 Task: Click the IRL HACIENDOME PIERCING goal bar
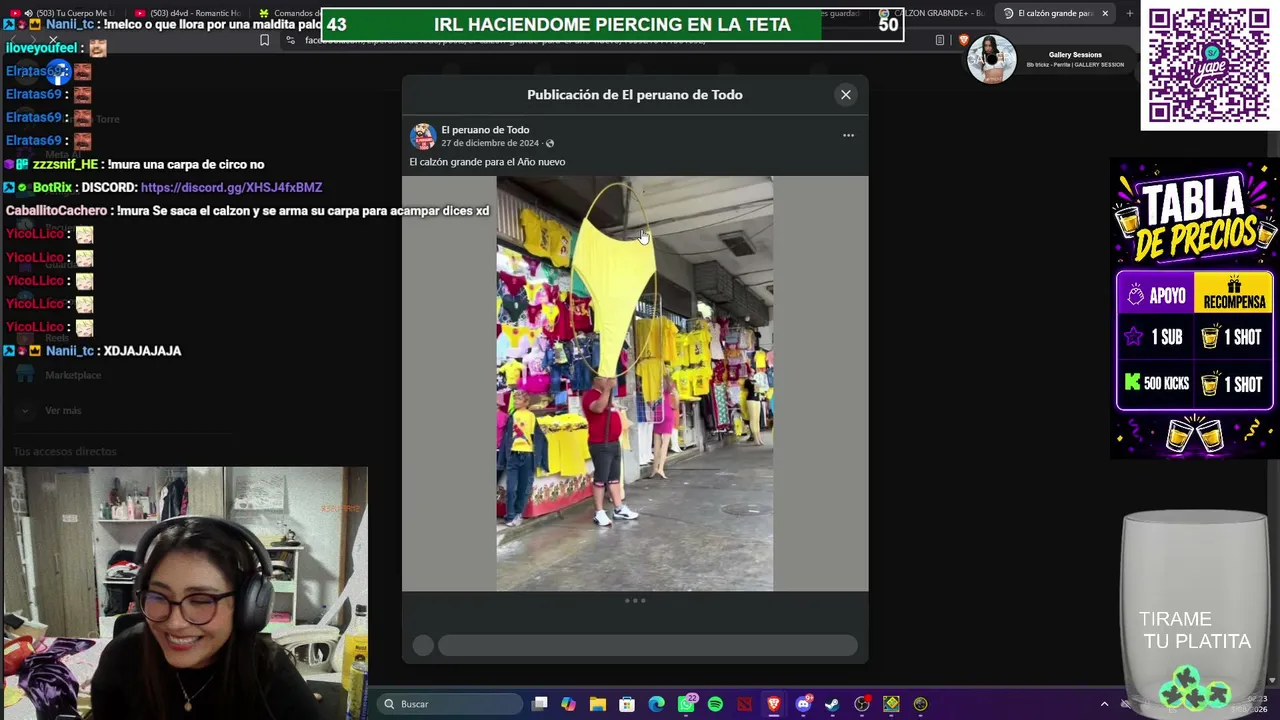(x=612, y=25)
